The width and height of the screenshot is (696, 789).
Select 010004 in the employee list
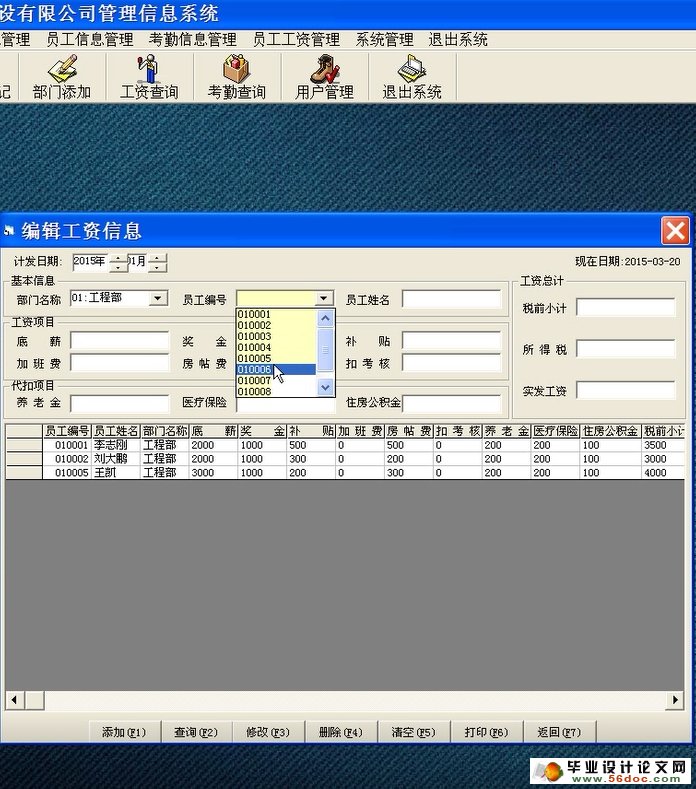pyautogui.click(x=276, y=347)
